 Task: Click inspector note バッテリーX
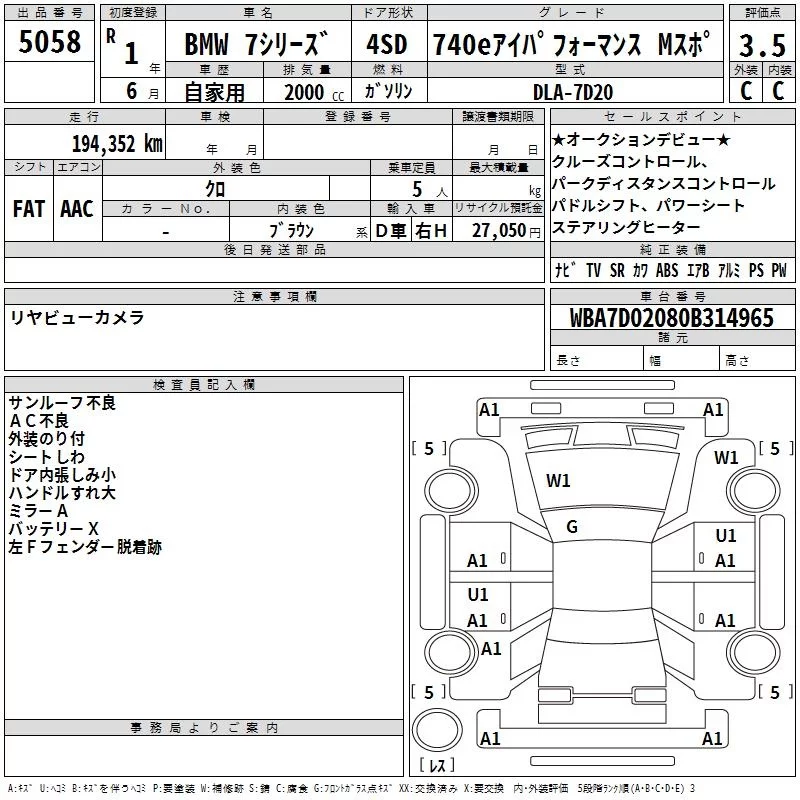(54, 529)
